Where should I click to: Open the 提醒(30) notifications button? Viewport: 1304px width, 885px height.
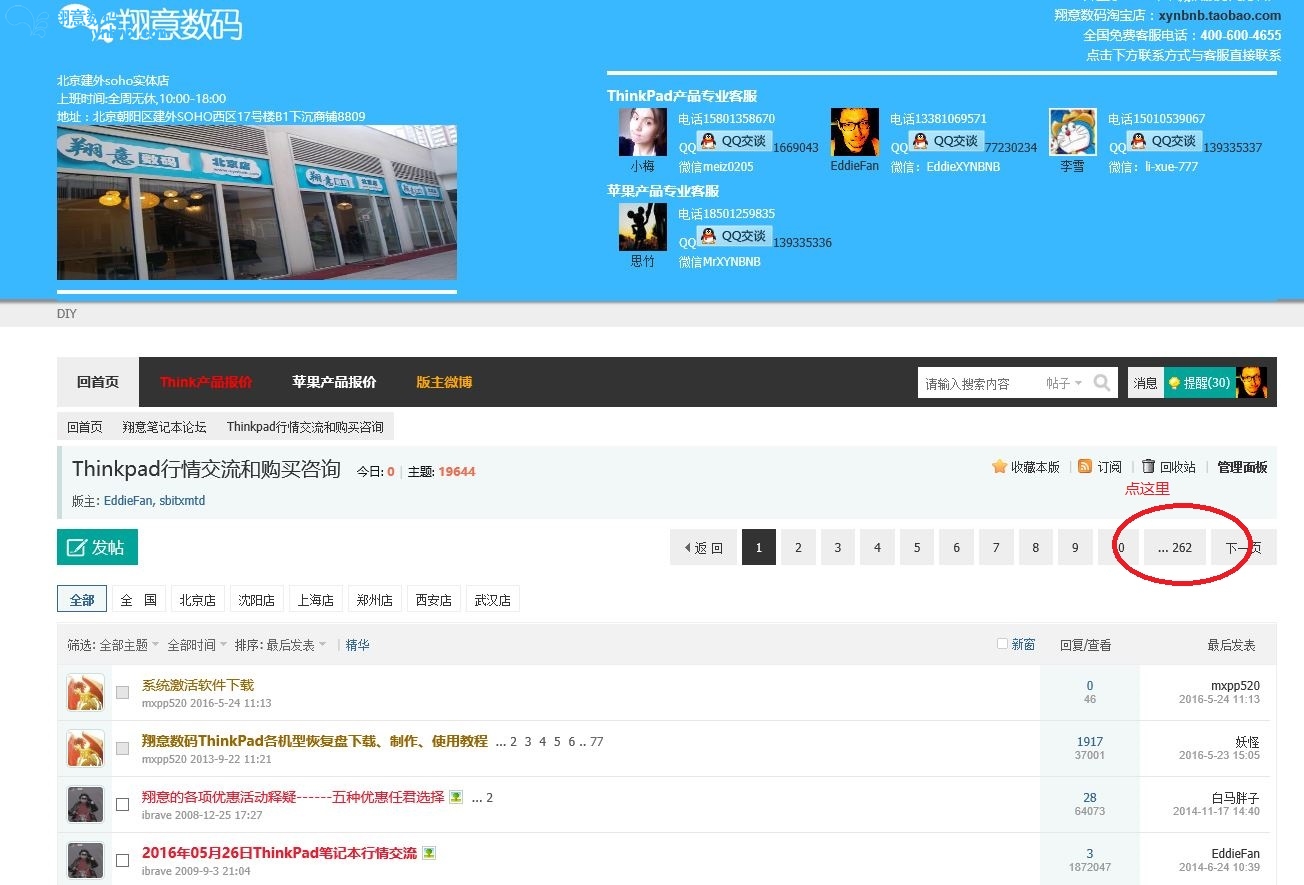[x=1200, y=382]
